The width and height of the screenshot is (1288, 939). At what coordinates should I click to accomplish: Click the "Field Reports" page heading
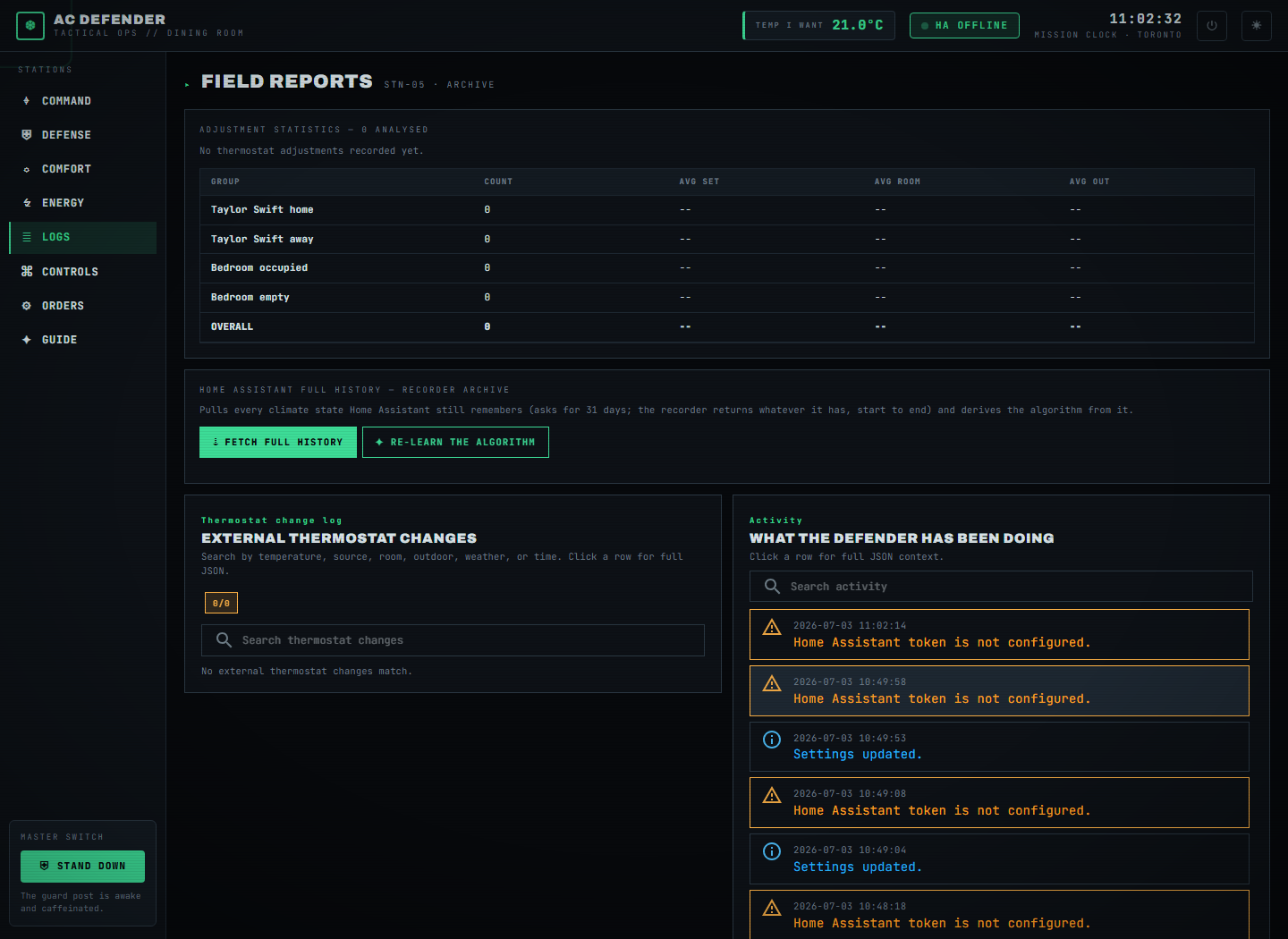[x=287, y=81]
